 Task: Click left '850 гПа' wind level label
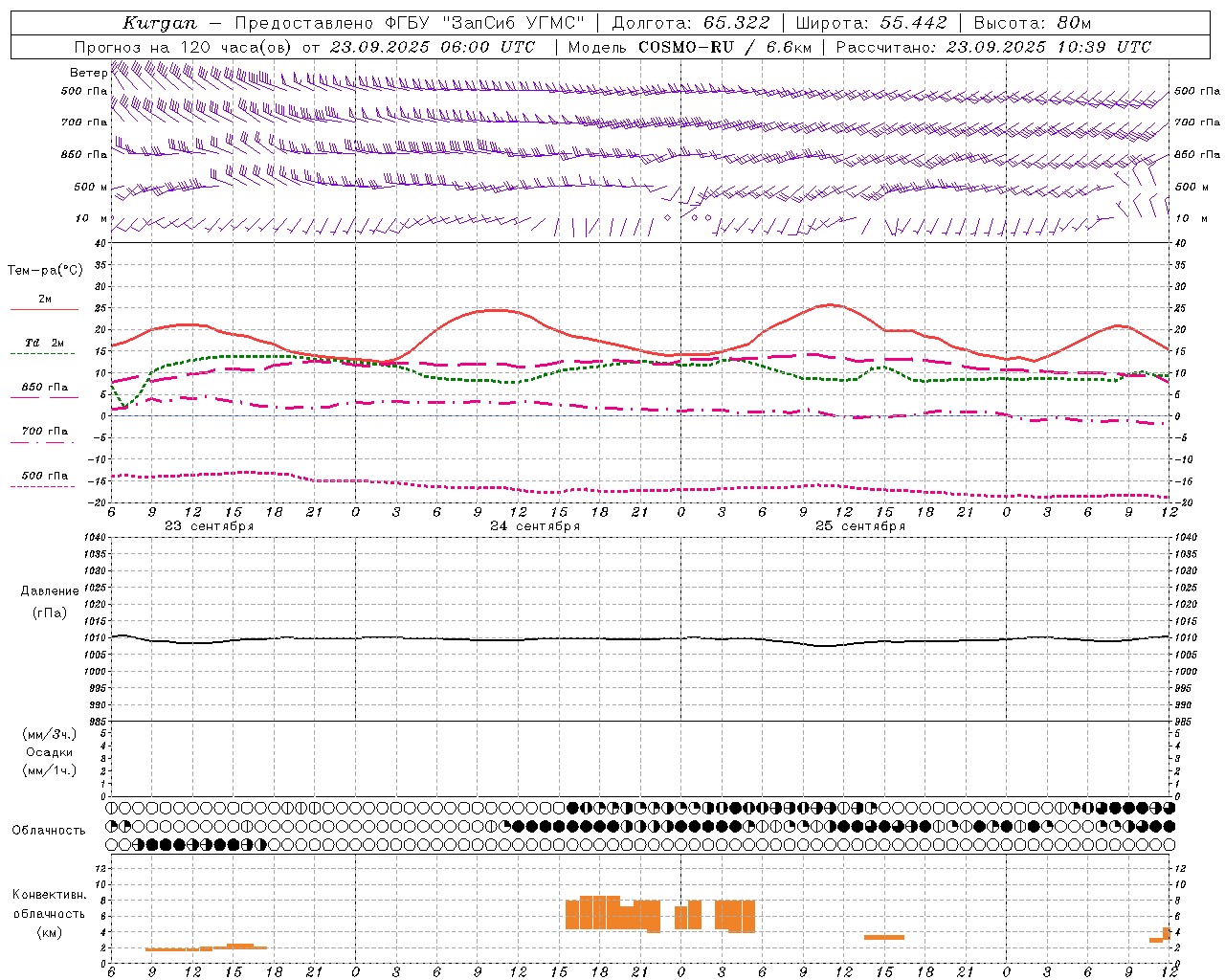point(84,154)
